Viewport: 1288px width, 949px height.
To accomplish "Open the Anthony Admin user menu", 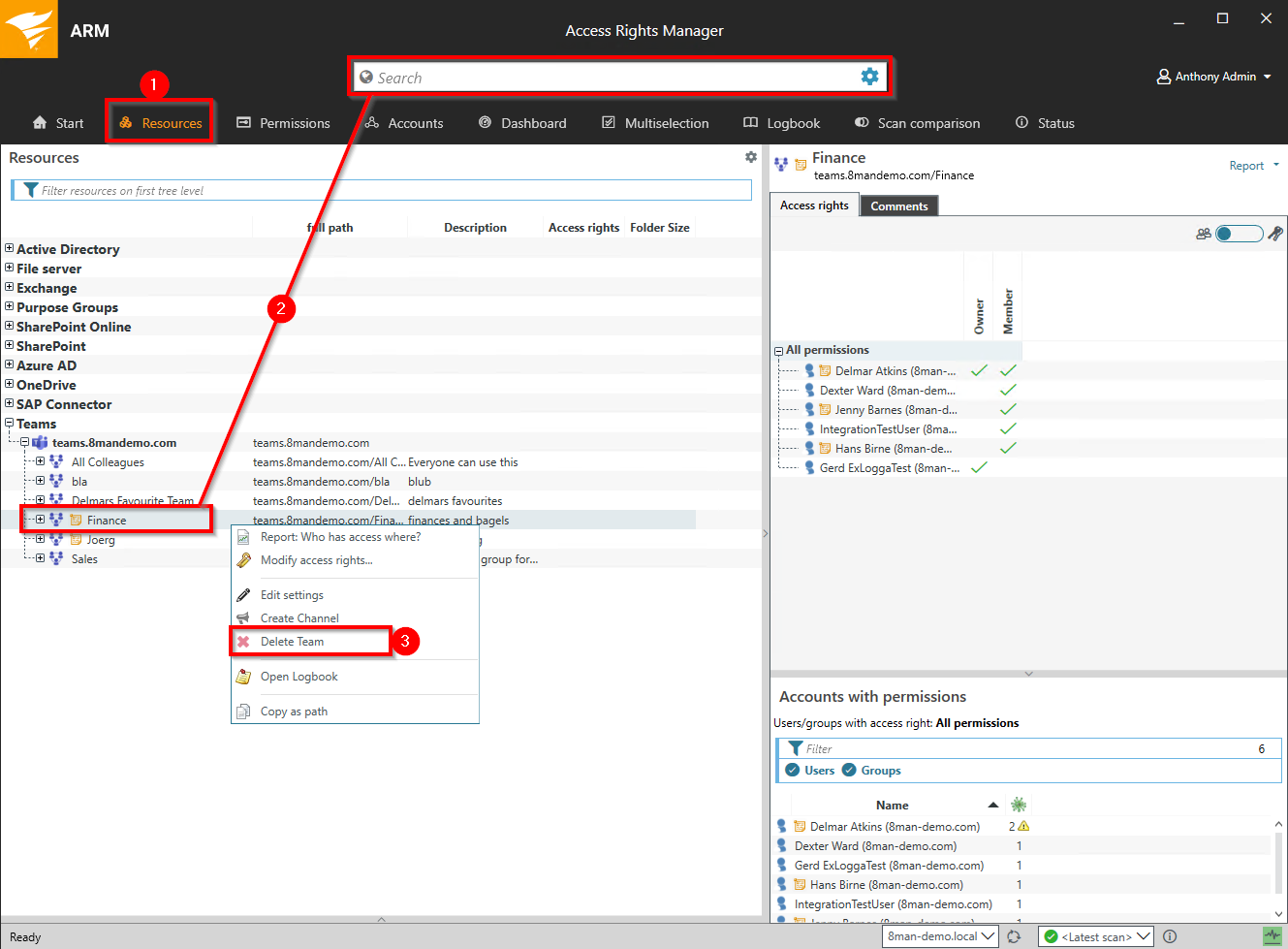I will click(1214, 77).
